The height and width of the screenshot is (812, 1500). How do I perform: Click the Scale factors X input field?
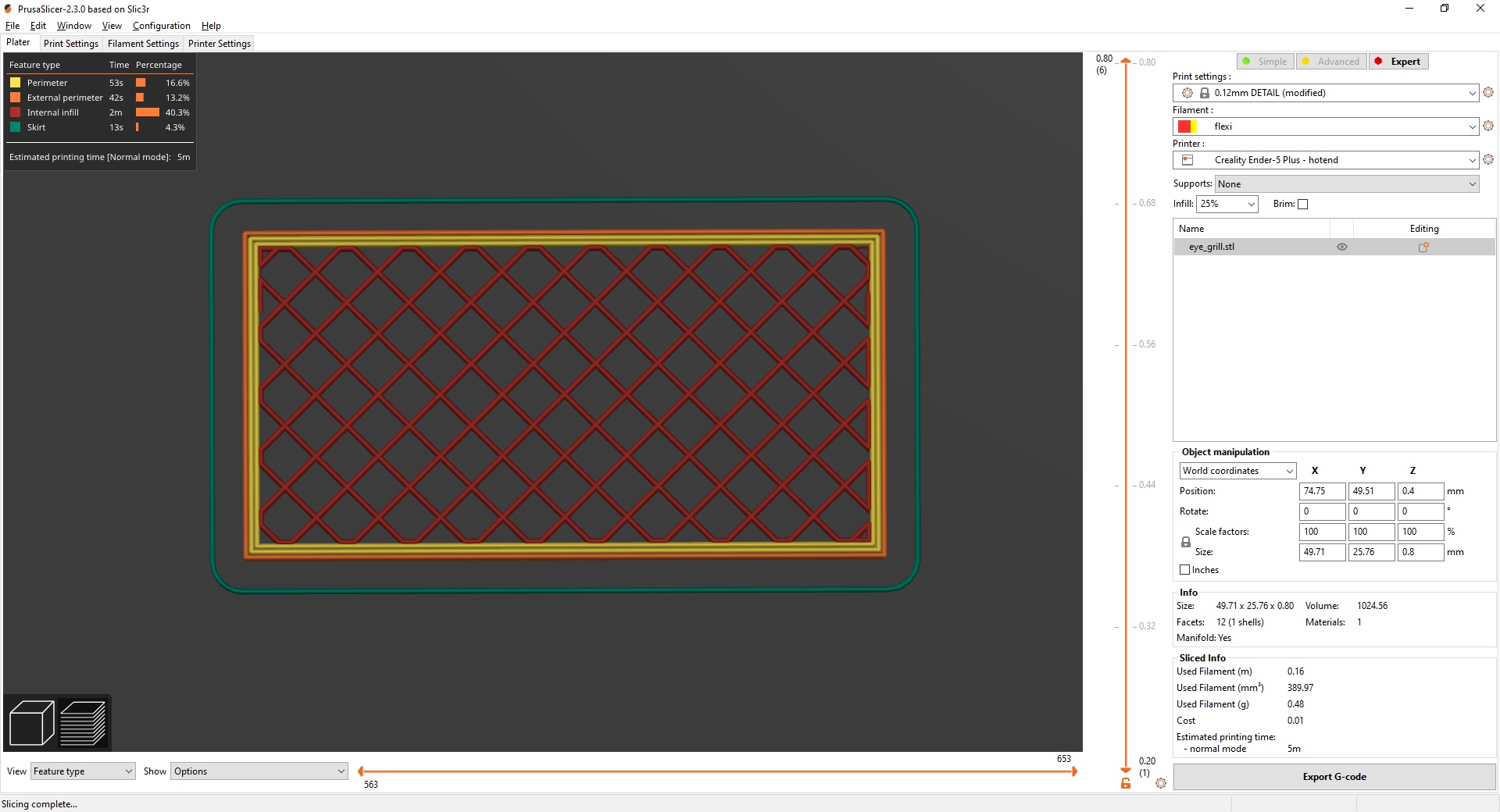tap(1322, 532)
